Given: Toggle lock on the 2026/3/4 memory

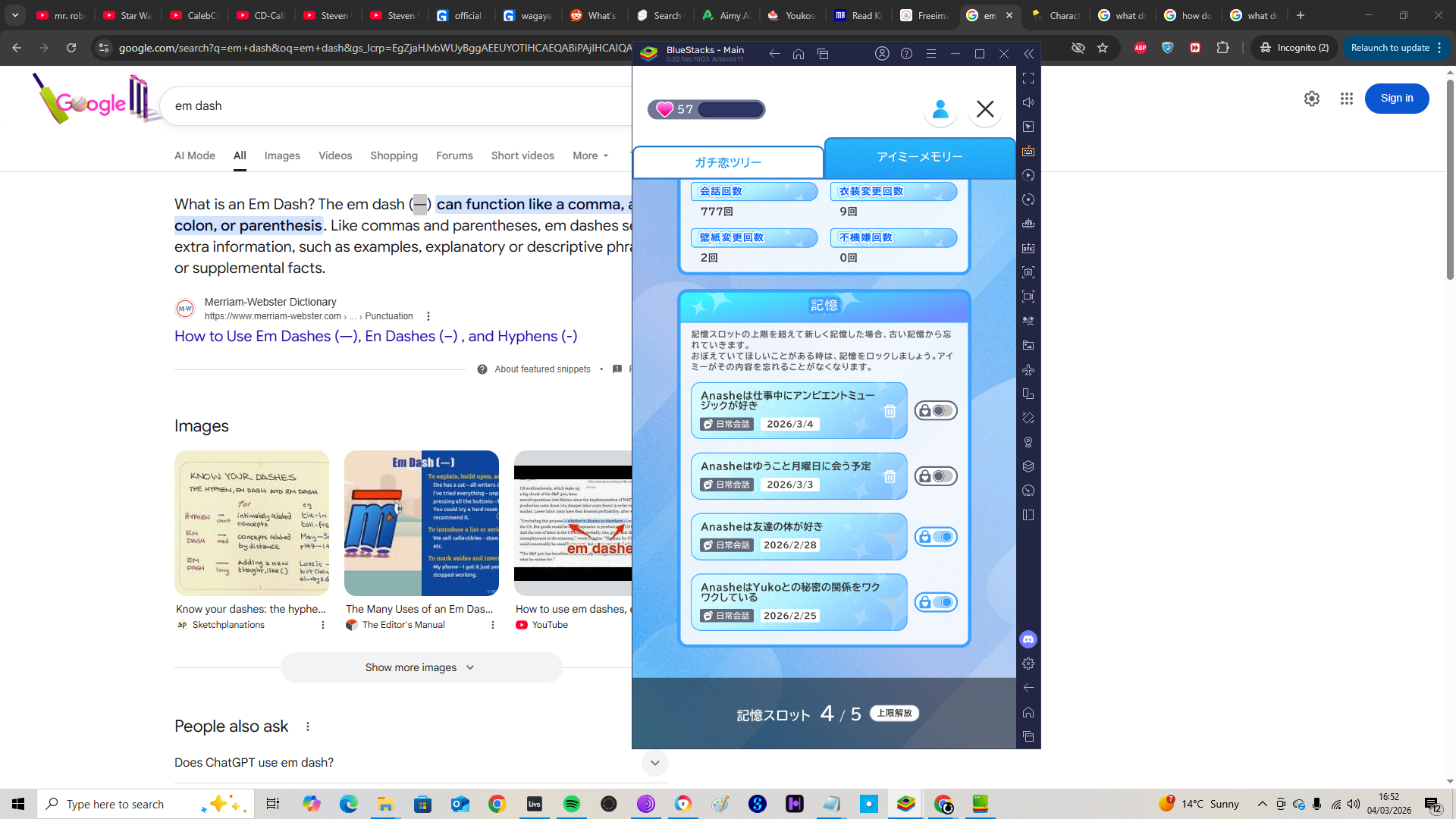Looking at the screenshot, I should coord(936,411).
